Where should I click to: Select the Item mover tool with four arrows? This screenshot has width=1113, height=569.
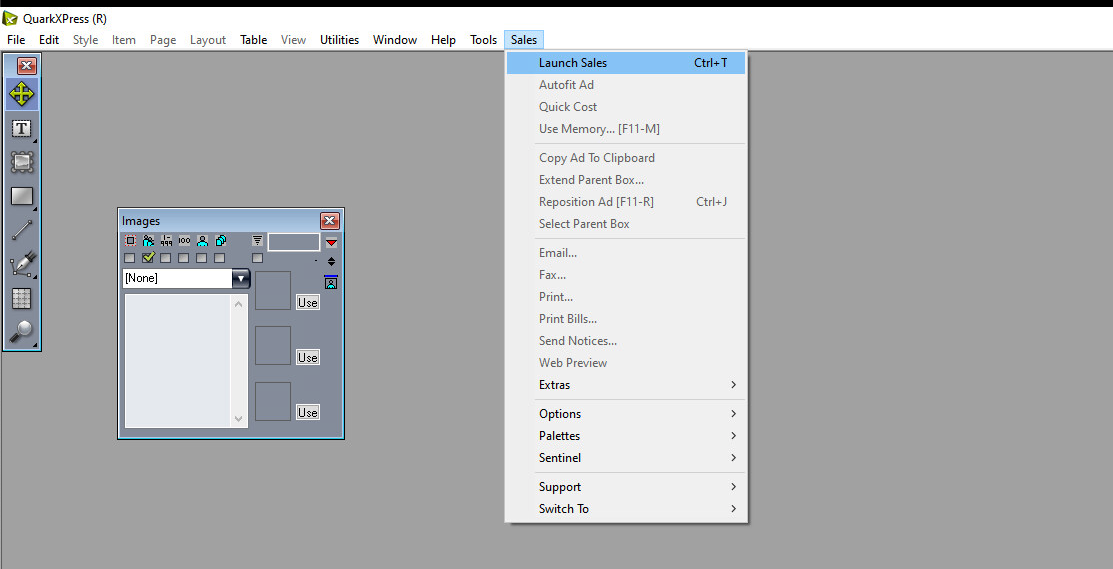[22, 94]
